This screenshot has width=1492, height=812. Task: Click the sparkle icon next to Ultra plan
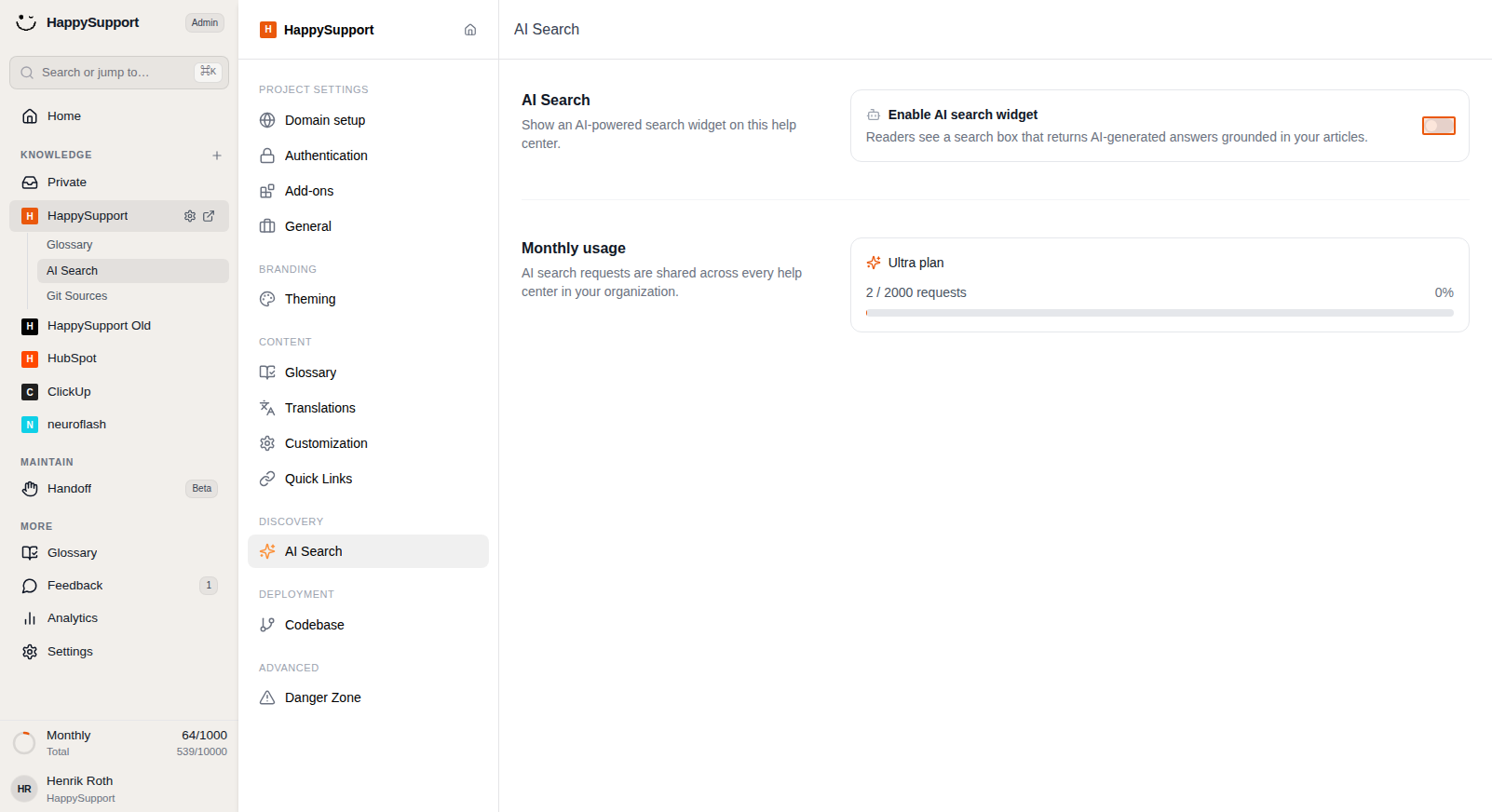[x=874, y=263]
